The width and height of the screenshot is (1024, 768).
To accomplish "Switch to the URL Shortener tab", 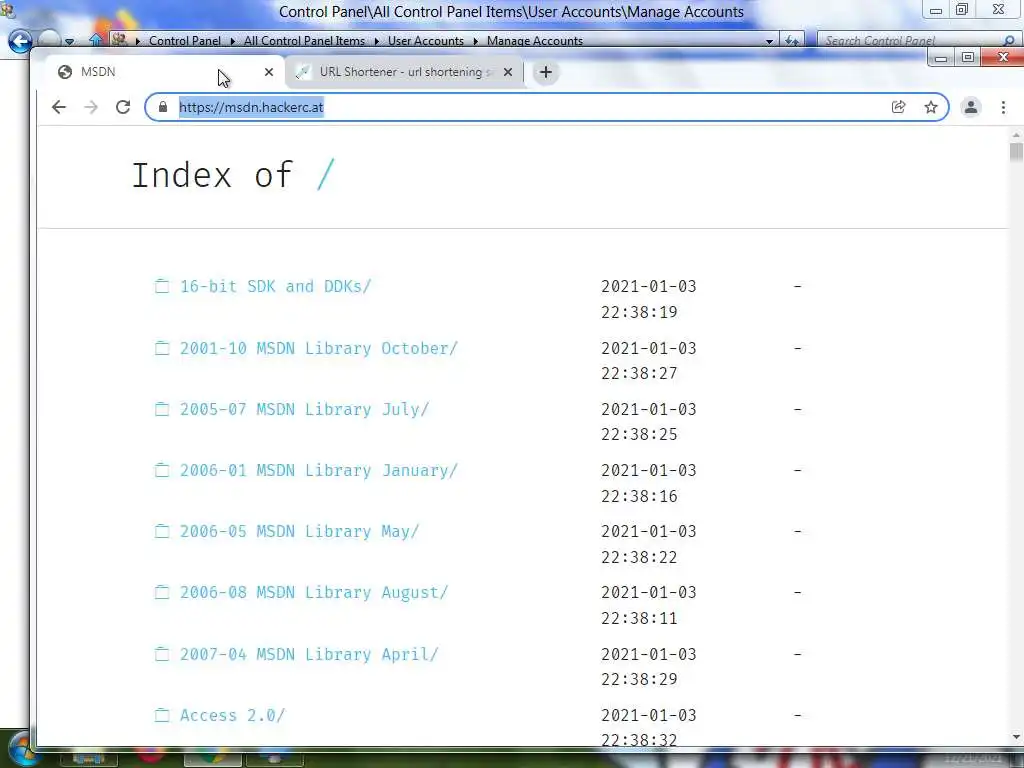I will [x=405, y=72].
